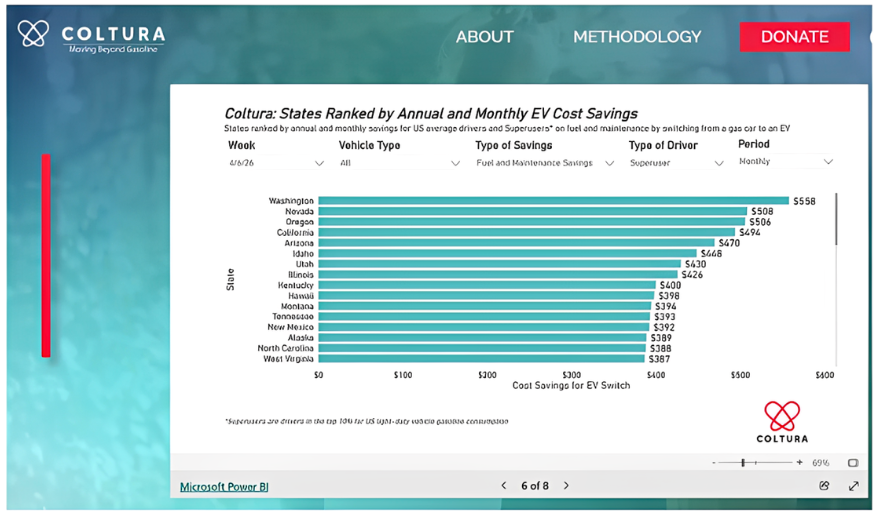Viewport: 874px width, 511px height.
Task: Open the Microsoft Power BI link
Action: [224, 486]
